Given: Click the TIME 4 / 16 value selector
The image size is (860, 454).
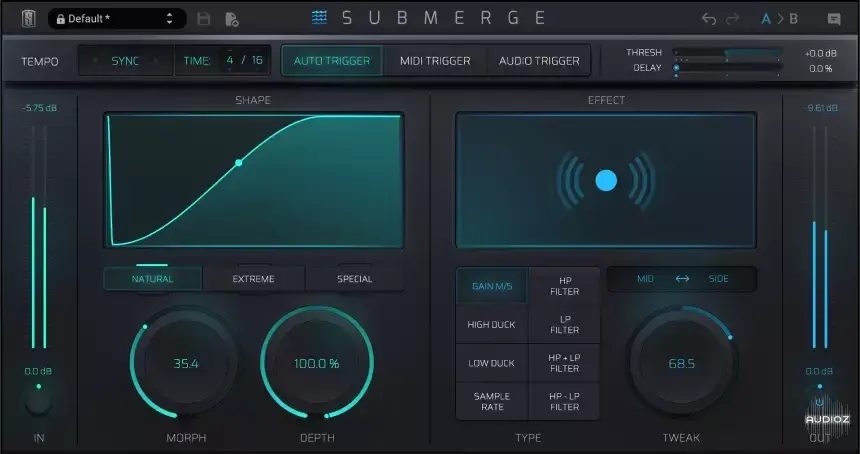Looking at the screenshot, I should (244, 61).
